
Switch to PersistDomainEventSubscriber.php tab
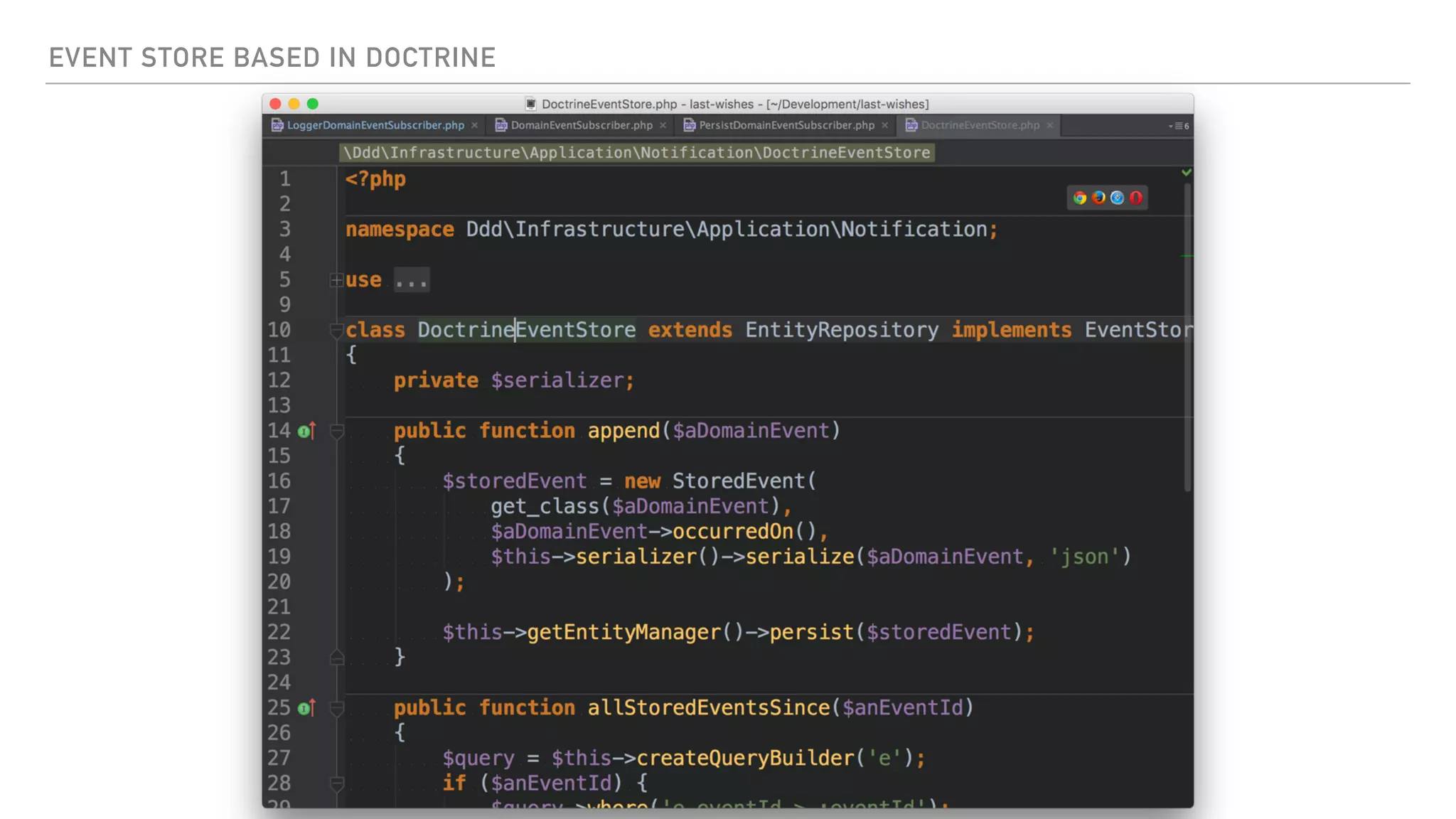[x=786, y=125]
